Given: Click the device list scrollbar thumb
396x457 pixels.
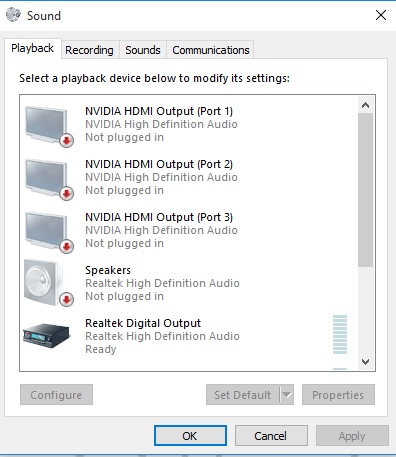Looking at the screenshot, I should (365, 190).
